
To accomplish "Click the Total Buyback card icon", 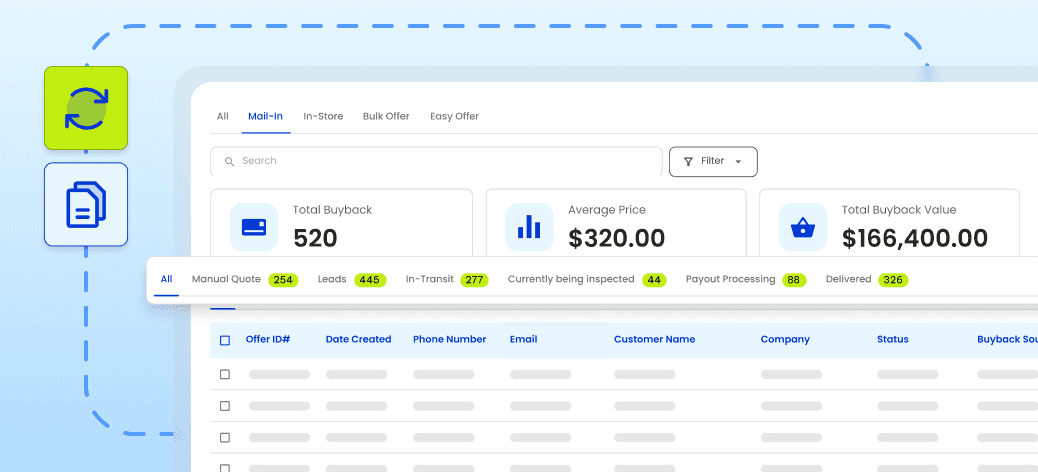I will click(x=254, y=227).
